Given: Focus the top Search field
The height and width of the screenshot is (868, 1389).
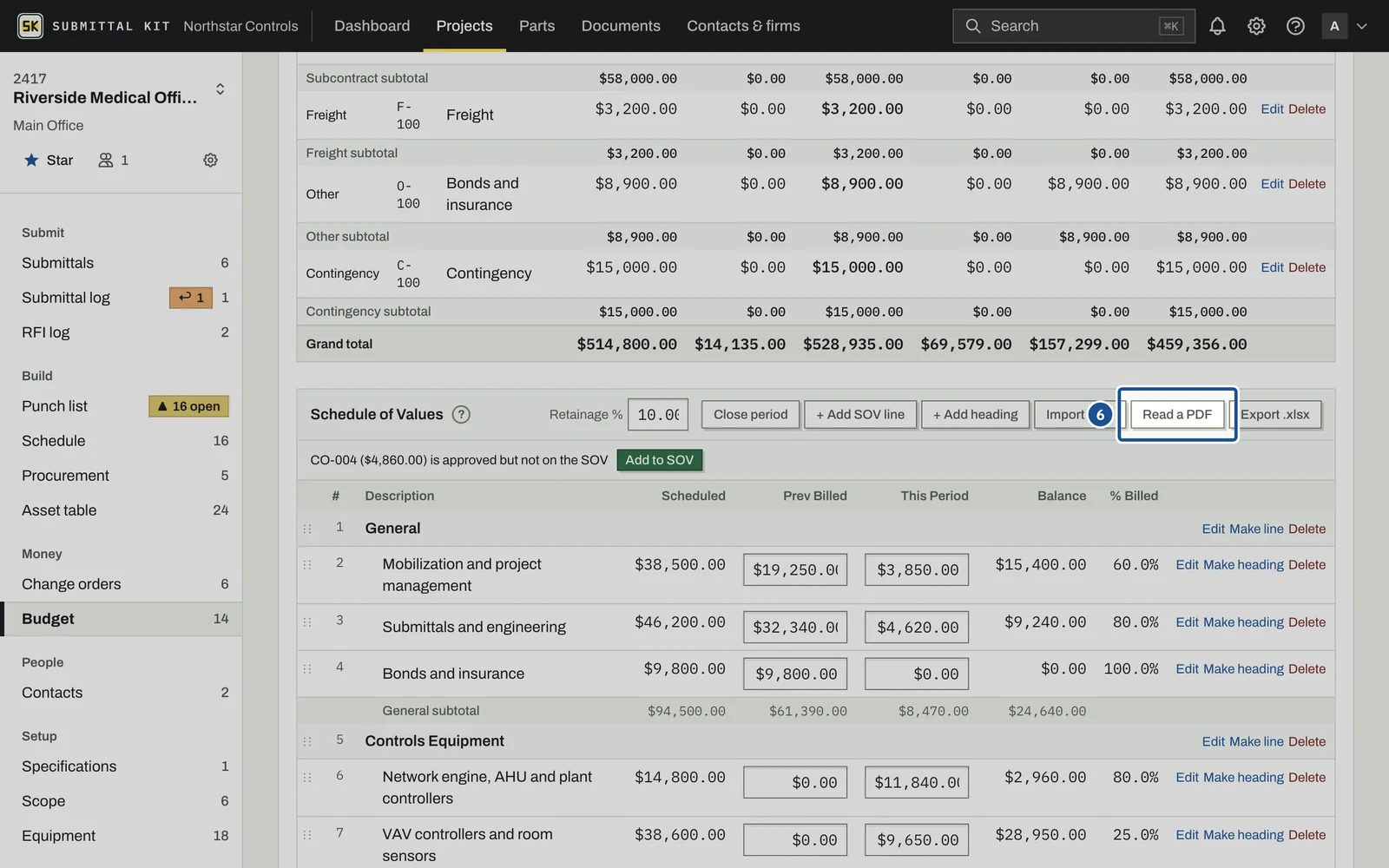Looking at the screenshot, I should (1074, 26).
